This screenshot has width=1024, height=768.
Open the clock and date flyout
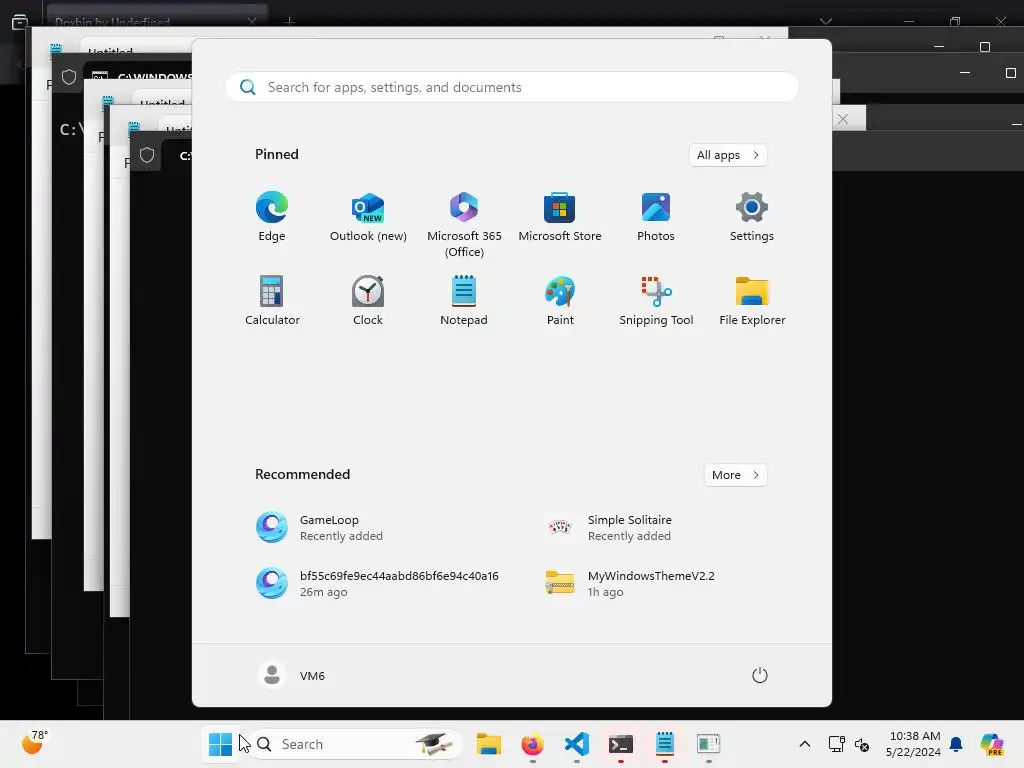tap(913, 744)
